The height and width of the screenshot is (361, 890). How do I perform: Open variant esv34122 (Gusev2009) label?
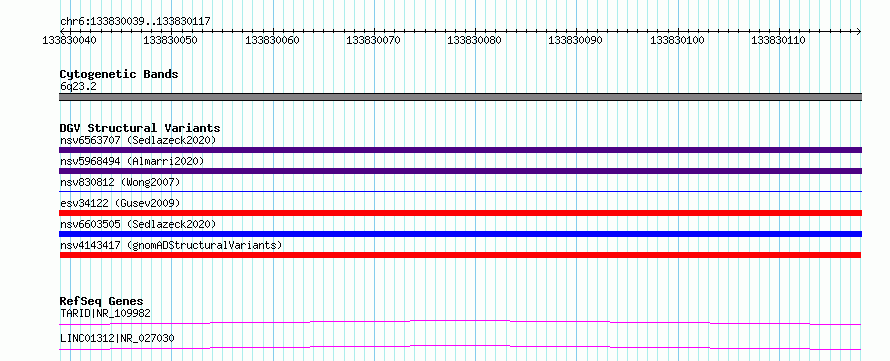click(120, 203)
